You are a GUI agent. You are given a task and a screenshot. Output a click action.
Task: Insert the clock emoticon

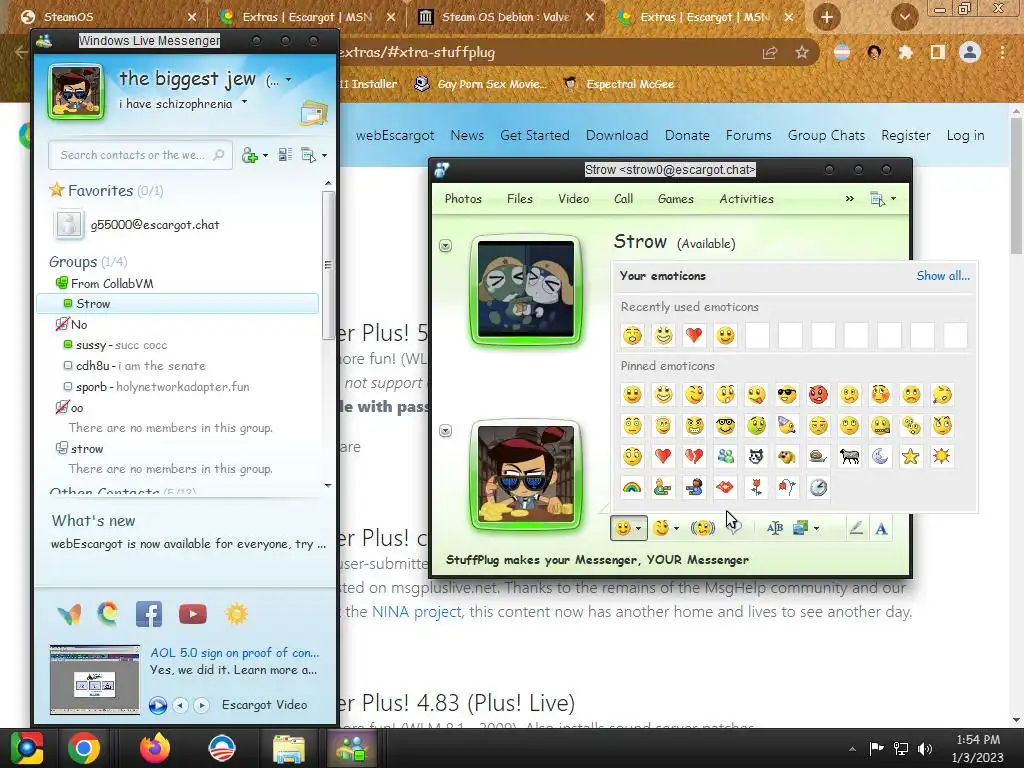click(x=818, y=487)
